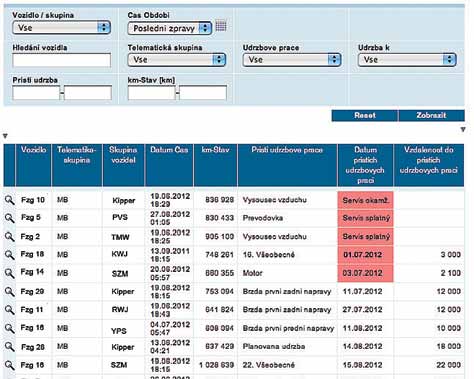Viewport: 474px width, 379px height.
Task: Collapse filter panel with left triangle arrow
Action: click(5, 136)
